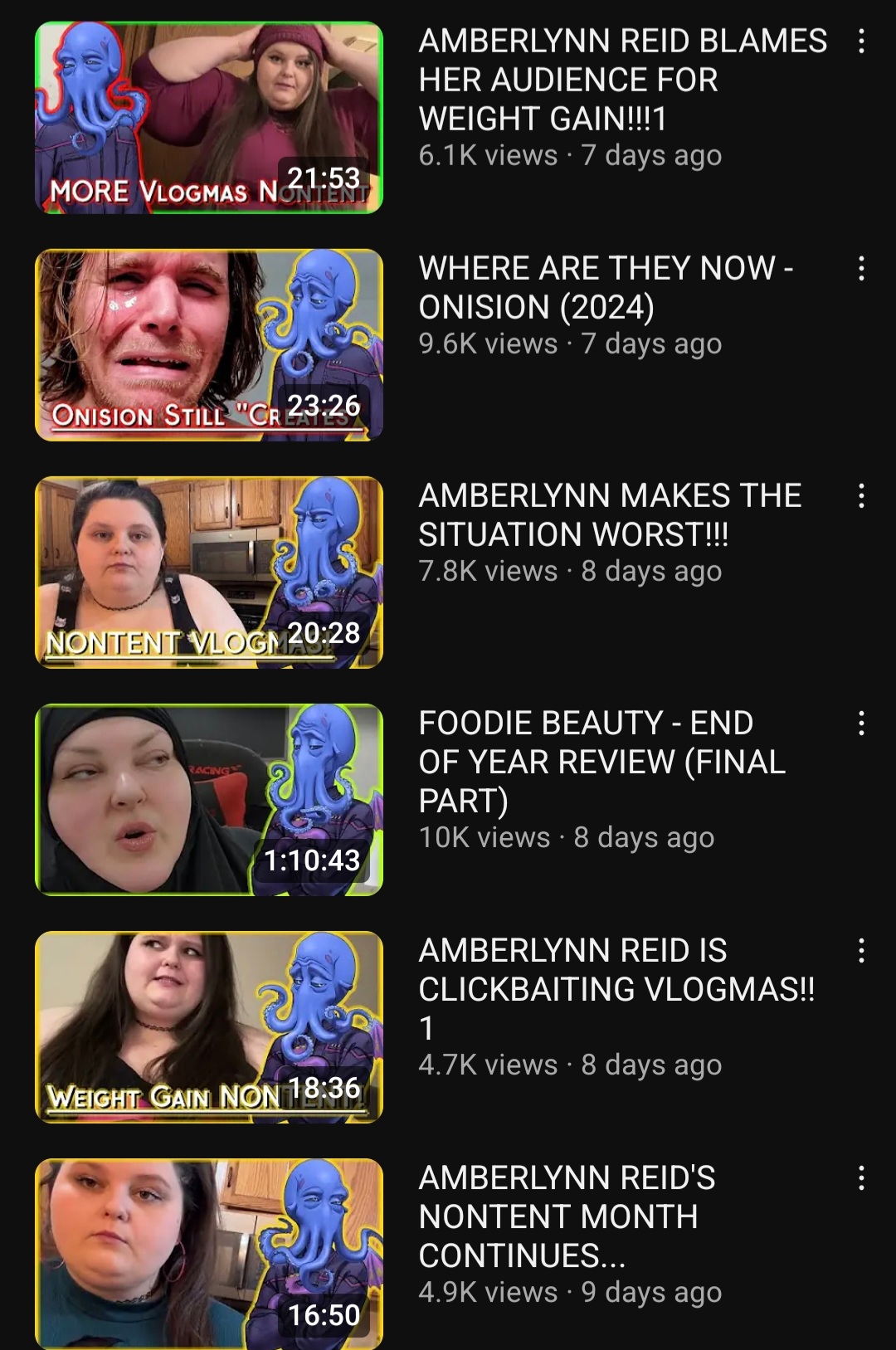Image resolution: width=896 pixels, height=1350 pixels.
Task: Open options menu for 'Blames Her Audience' video
Action: tap(861, 41)
